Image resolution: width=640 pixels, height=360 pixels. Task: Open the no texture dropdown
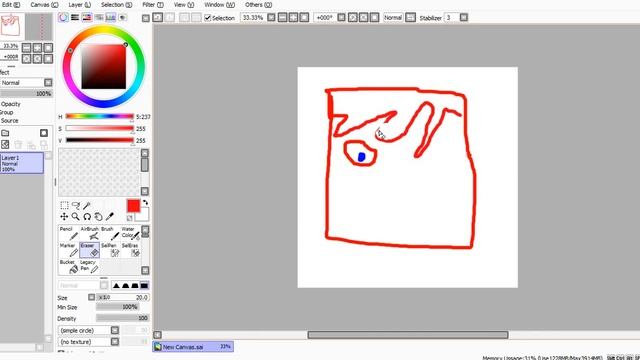pos(115,341)
